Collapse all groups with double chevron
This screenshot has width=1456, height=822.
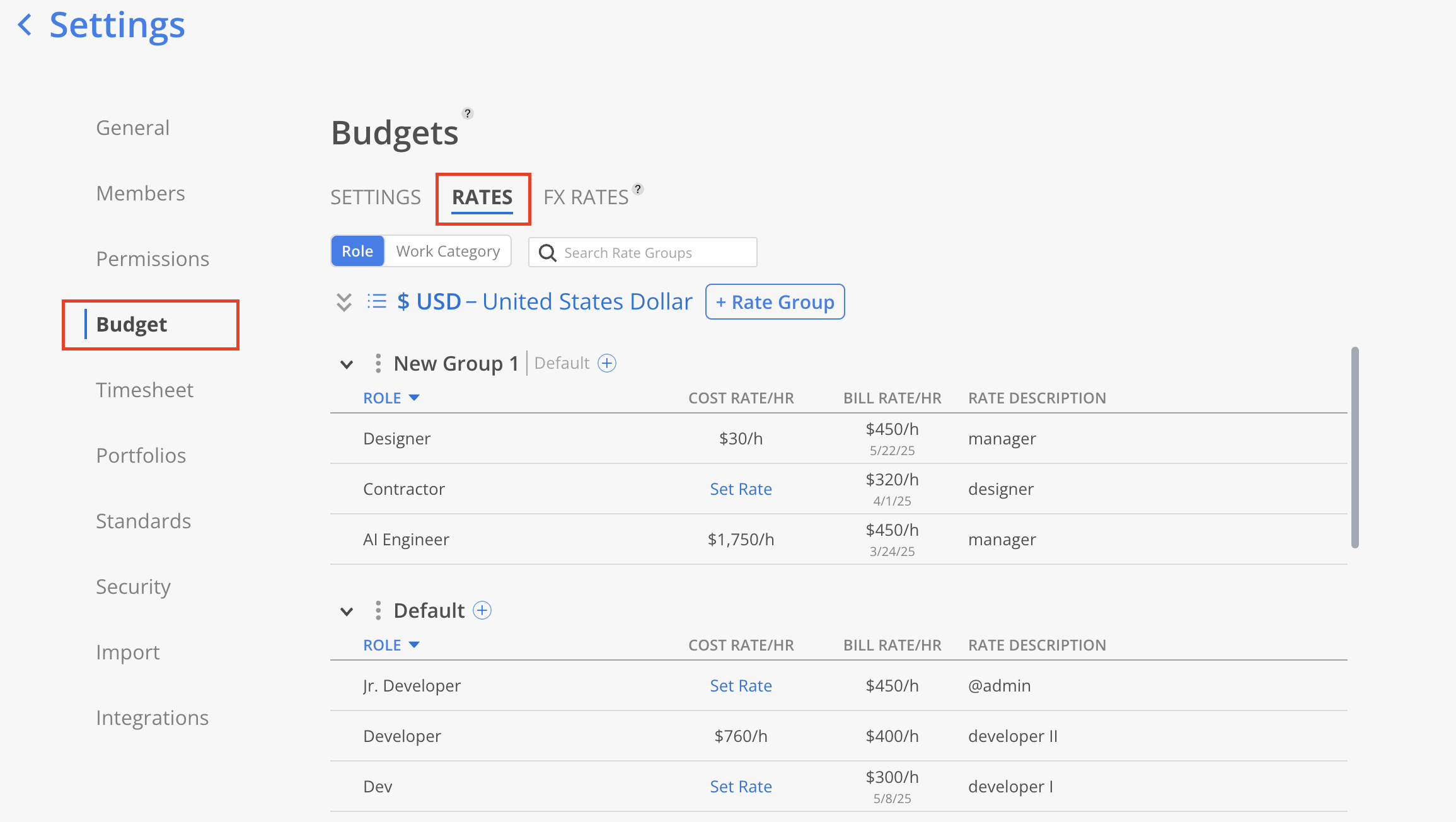[344, 302]
